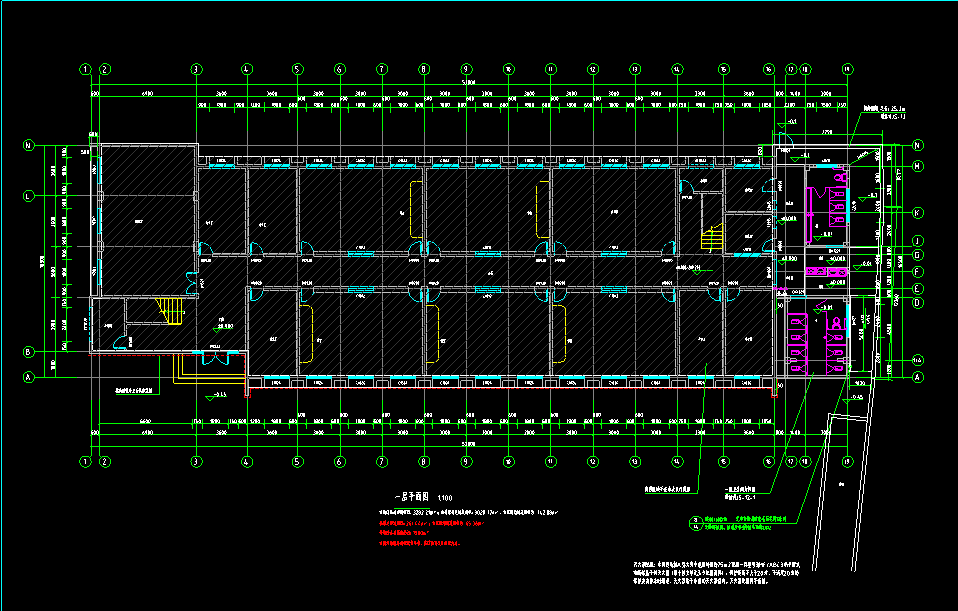Click grid axis bubble F
Screen dimensions: 958x611
click(x=917, y=271)
